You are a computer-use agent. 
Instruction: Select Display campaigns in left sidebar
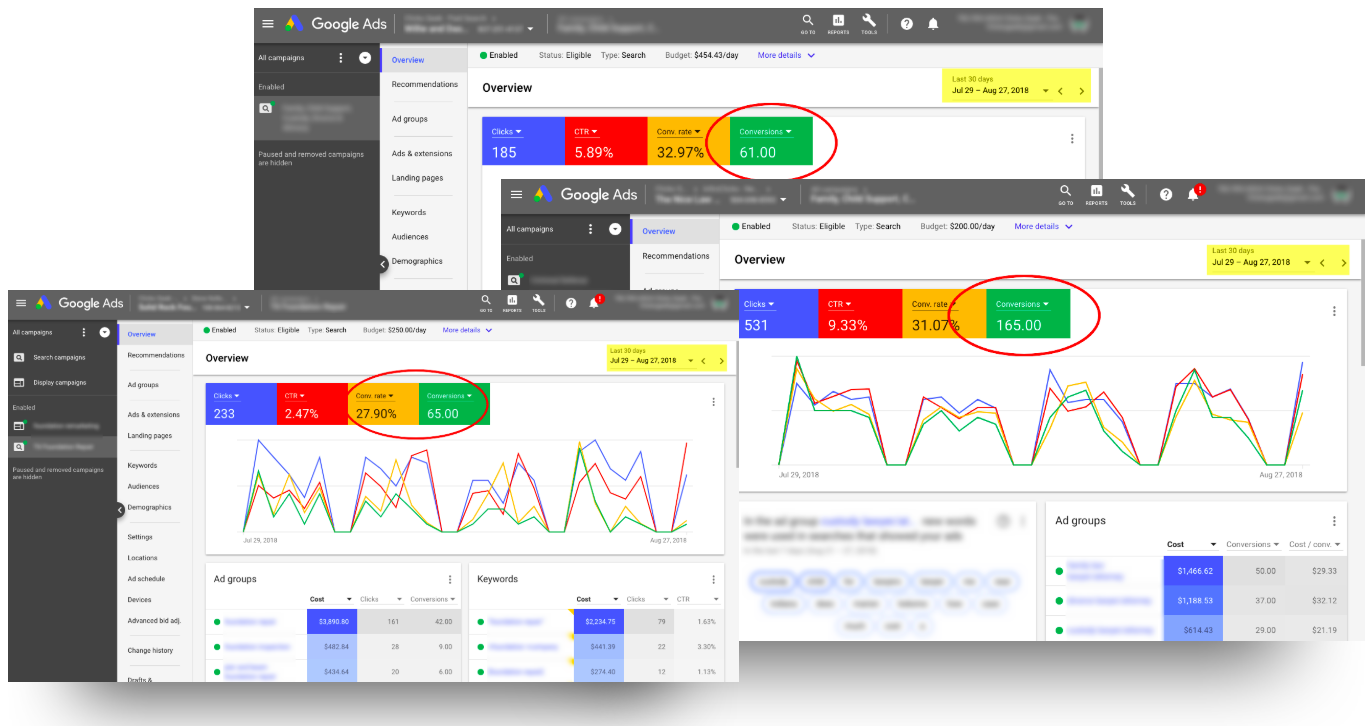59,382
